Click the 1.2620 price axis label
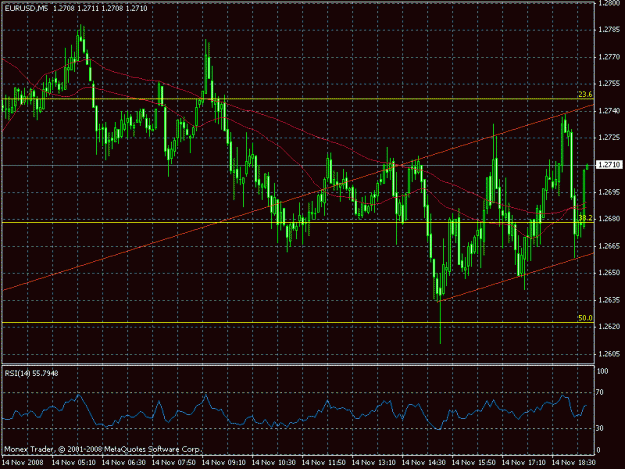 (609, 326)
